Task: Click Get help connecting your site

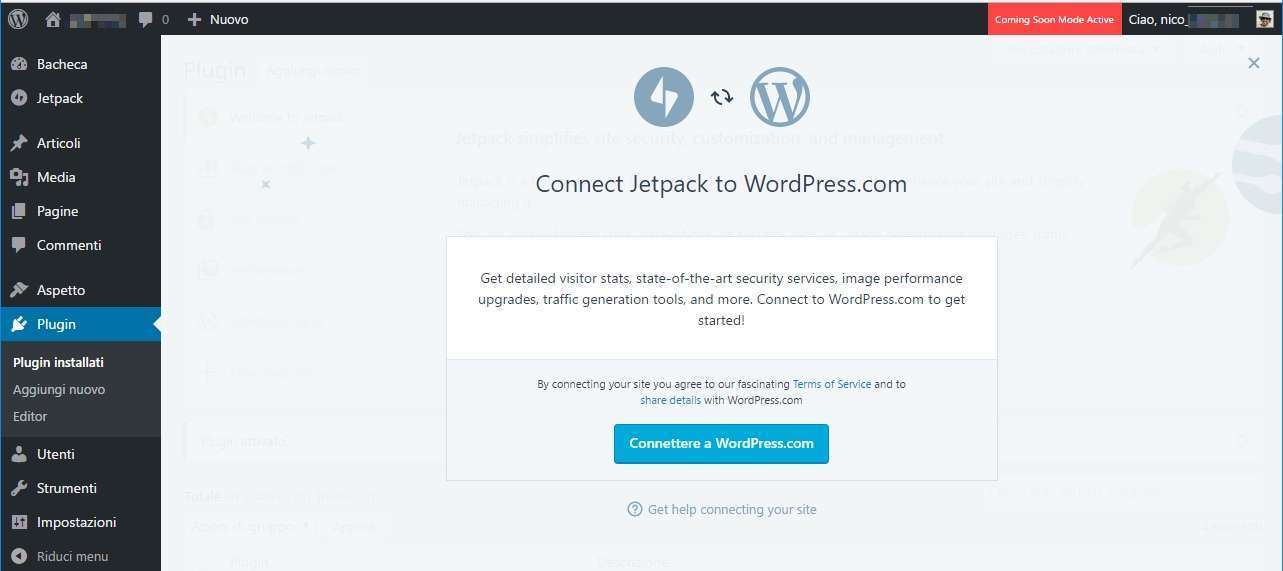Action: 732,509
